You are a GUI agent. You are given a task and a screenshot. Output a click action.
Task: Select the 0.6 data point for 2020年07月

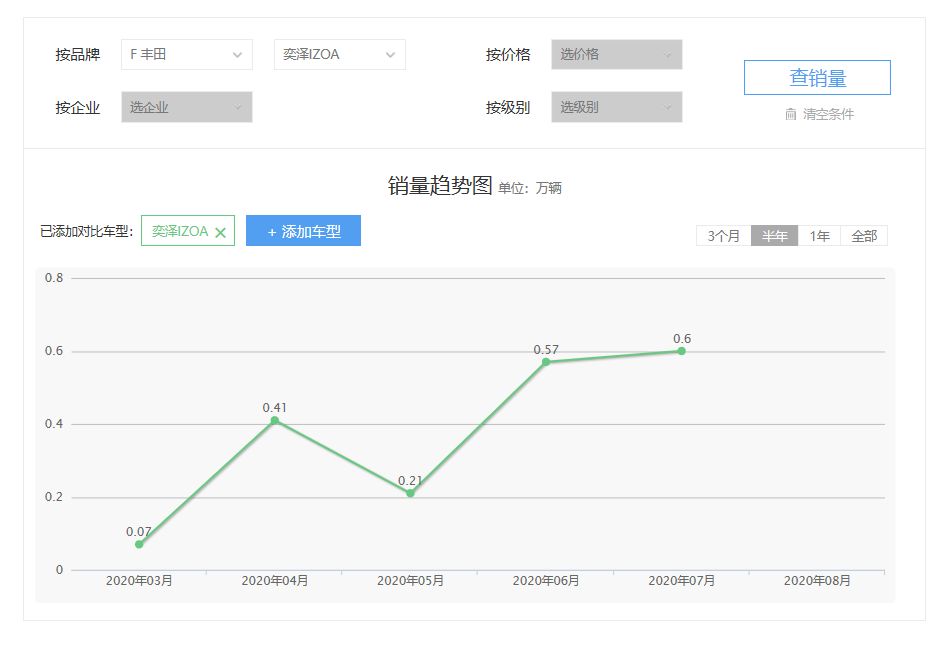click(x=681, y=351)
